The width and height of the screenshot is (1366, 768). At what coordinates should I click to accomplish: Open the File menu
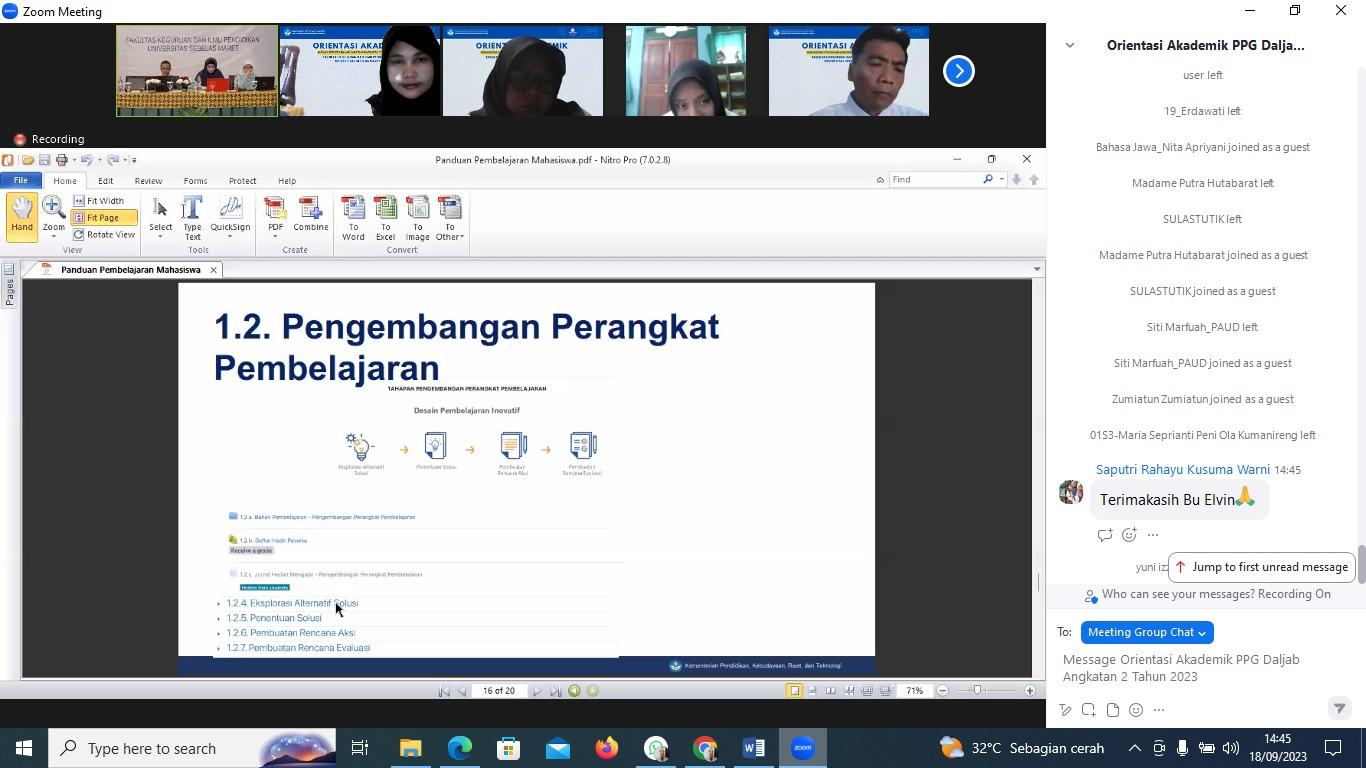[x=20, y=181]
